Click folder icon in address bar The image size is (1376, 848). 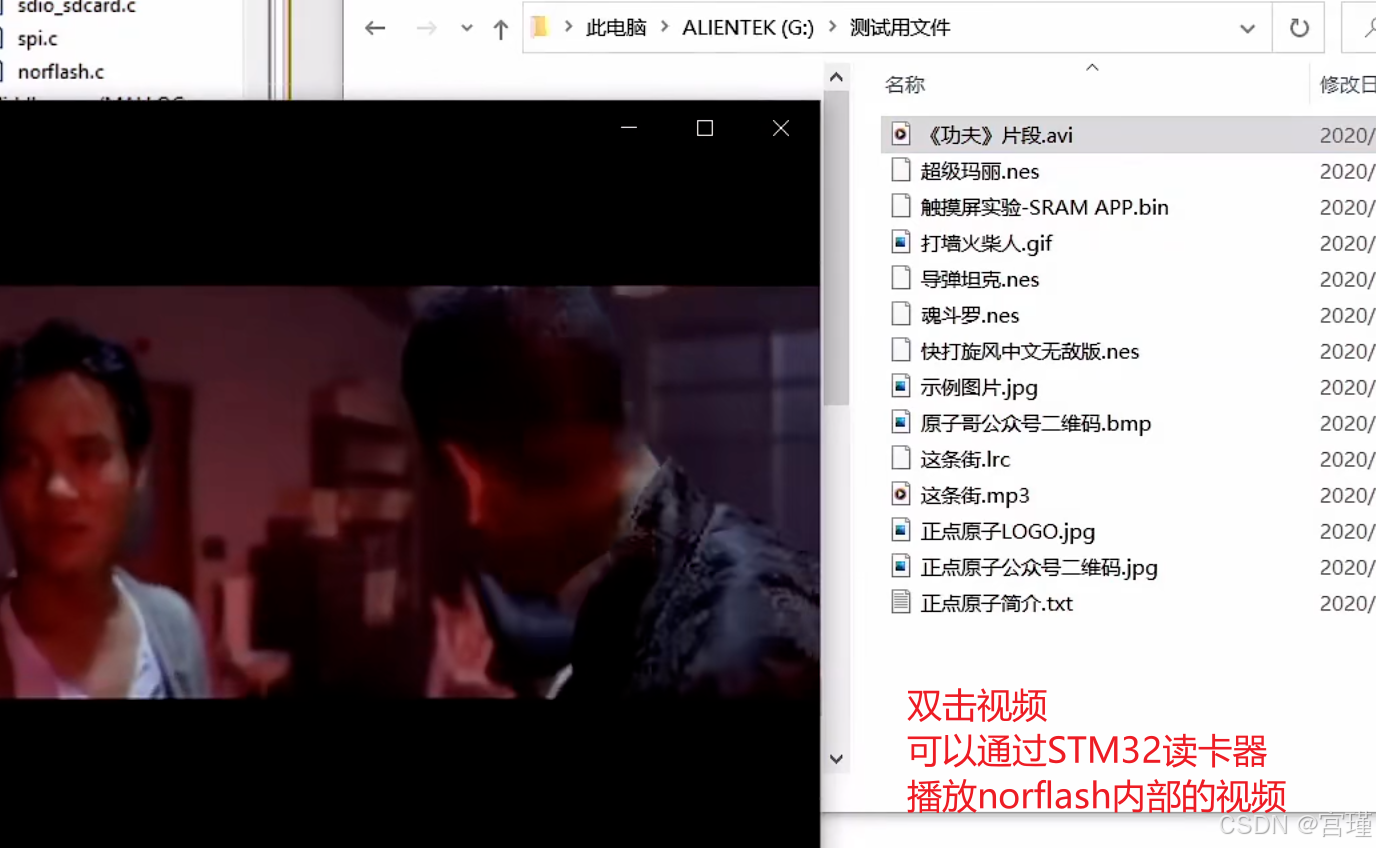click(540, 28)
